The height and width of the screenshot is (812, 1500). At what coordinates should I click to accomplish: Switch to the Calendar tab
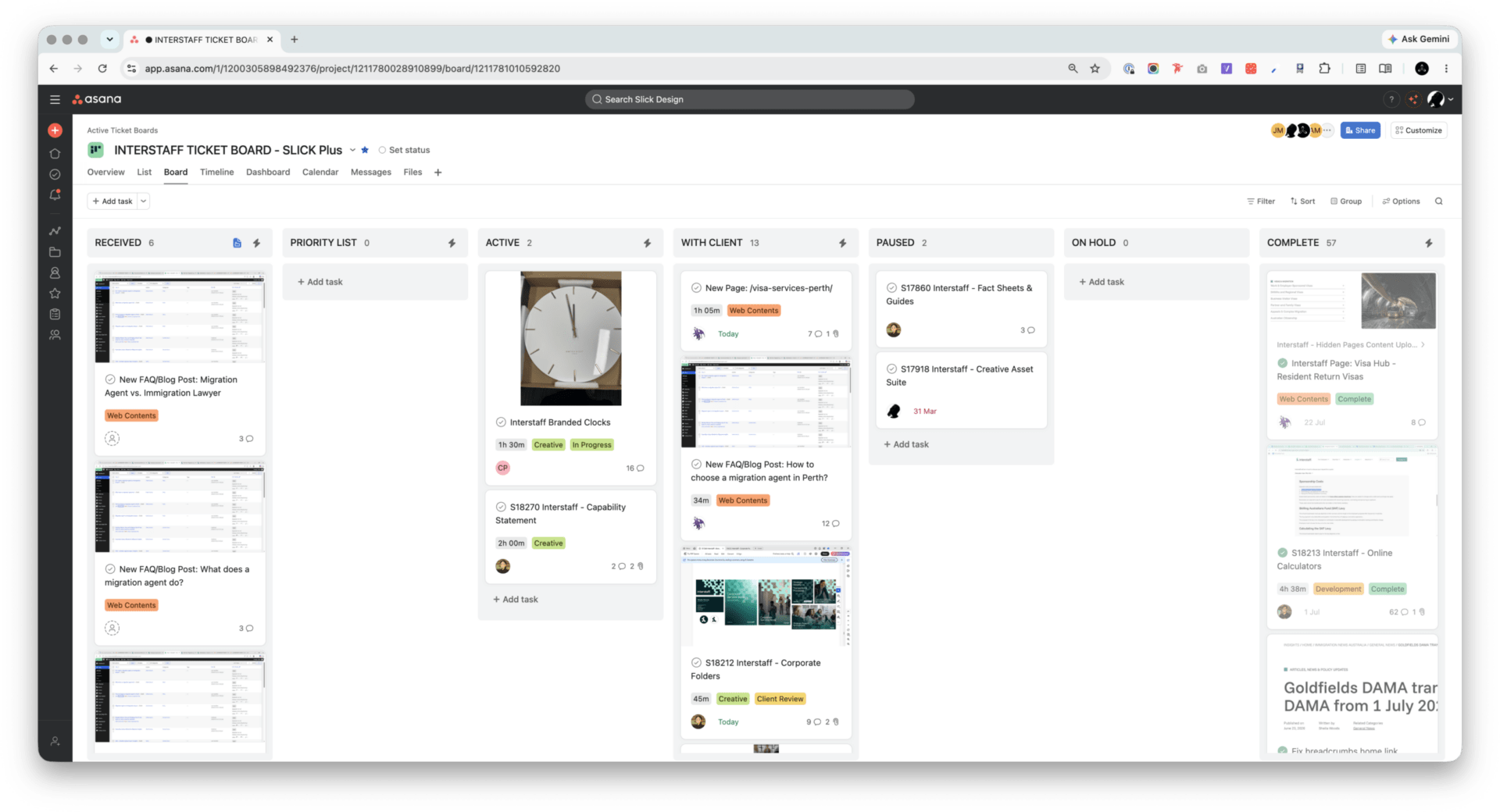[320, 173]
